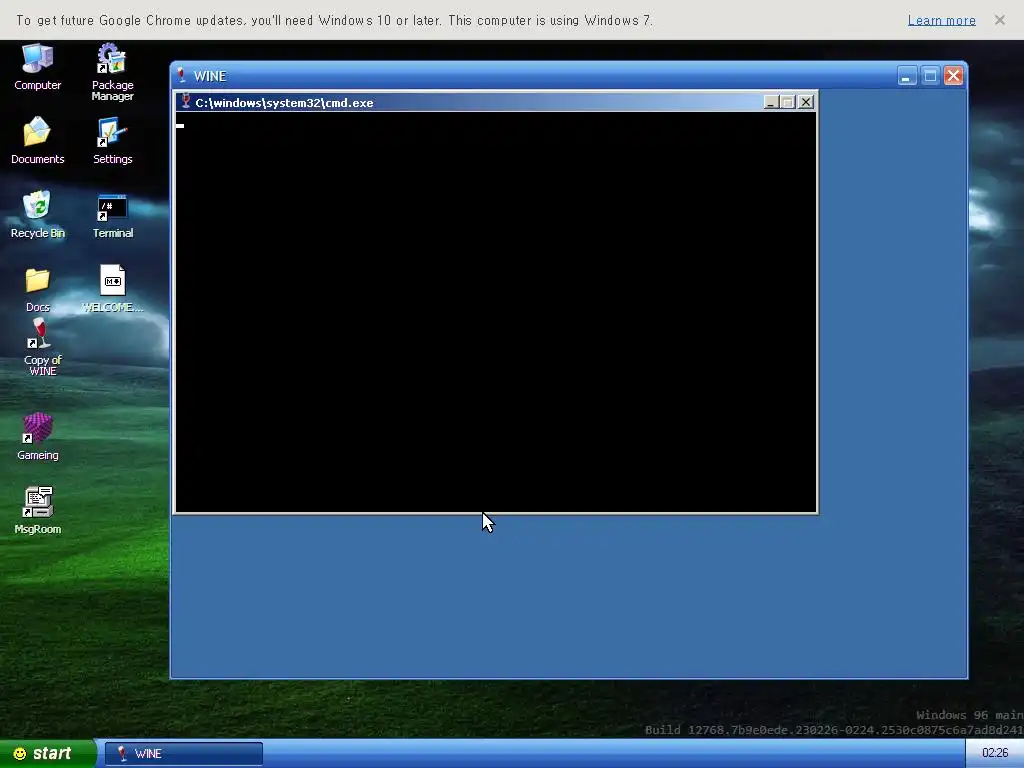Select the WELCOME markdown file icon
1024x768 pixels.
point(112,288)
